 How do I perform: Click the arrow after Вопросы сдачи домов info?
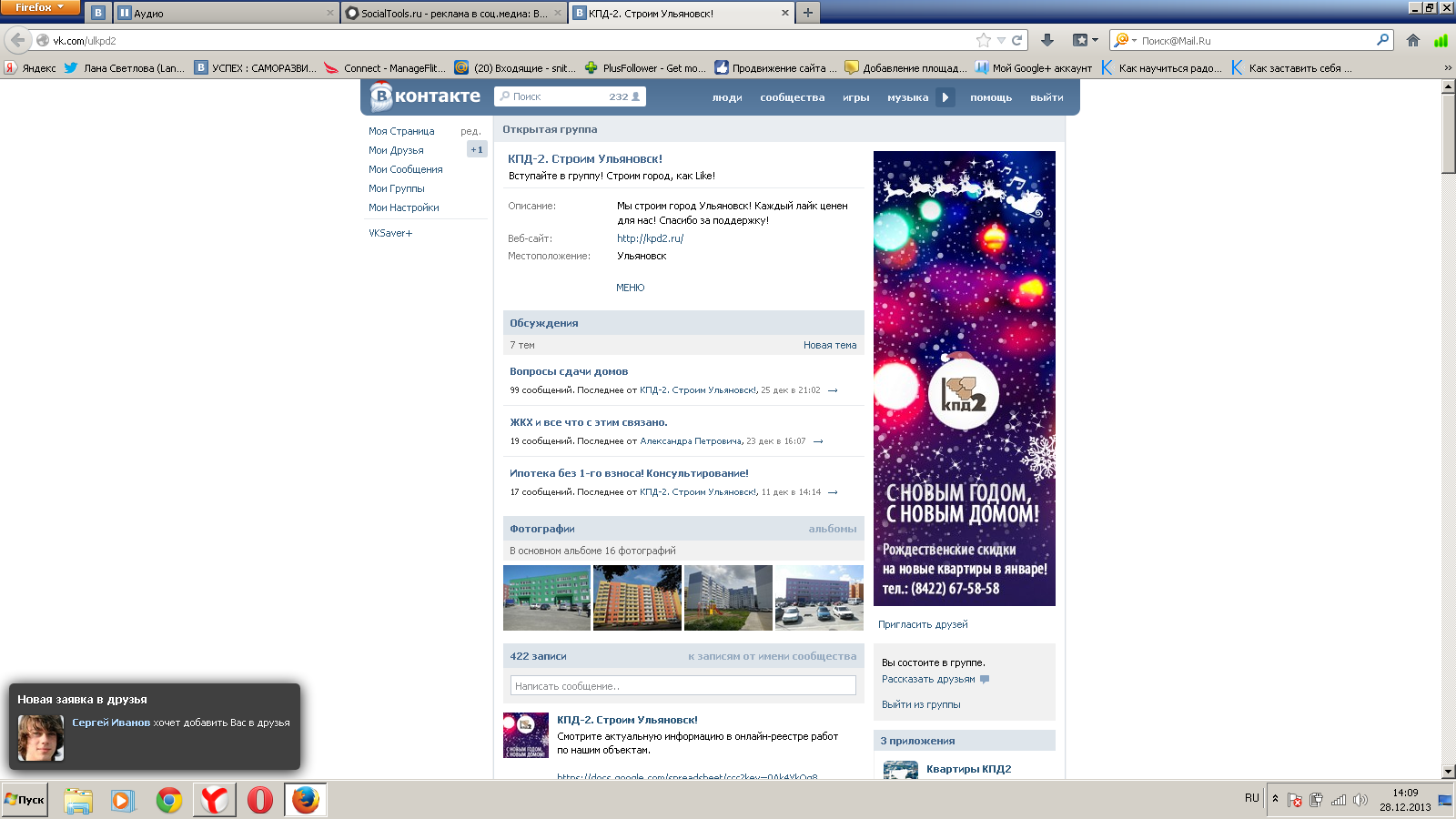click(x=833, y=390)
